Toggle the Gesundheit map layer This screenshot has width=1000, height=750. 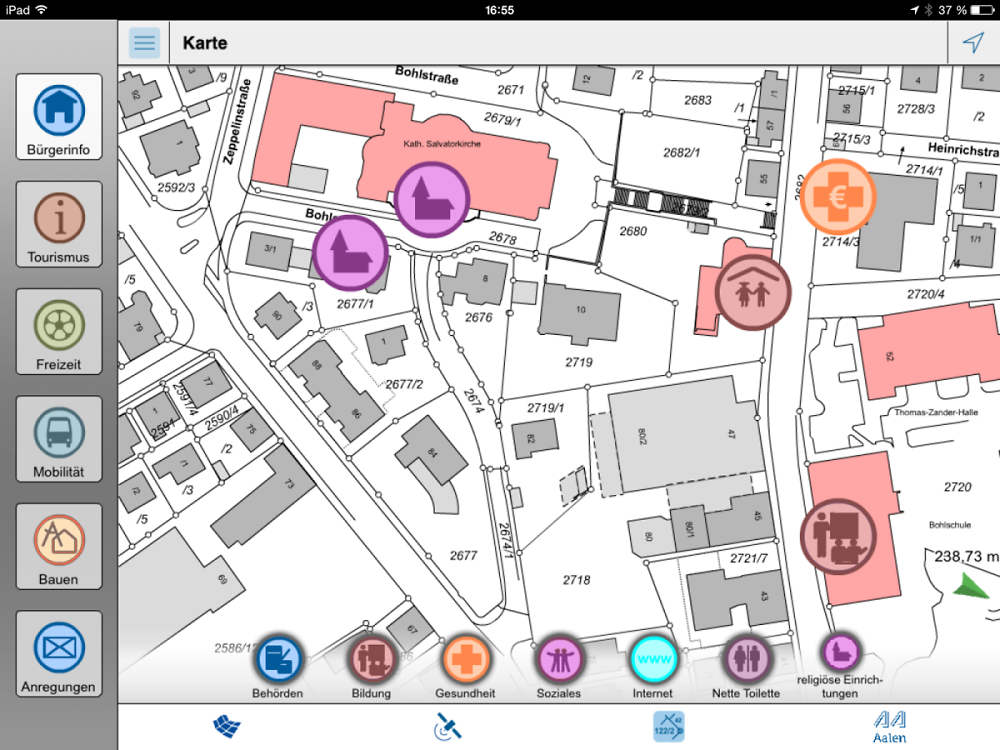(x=466, y=660)
